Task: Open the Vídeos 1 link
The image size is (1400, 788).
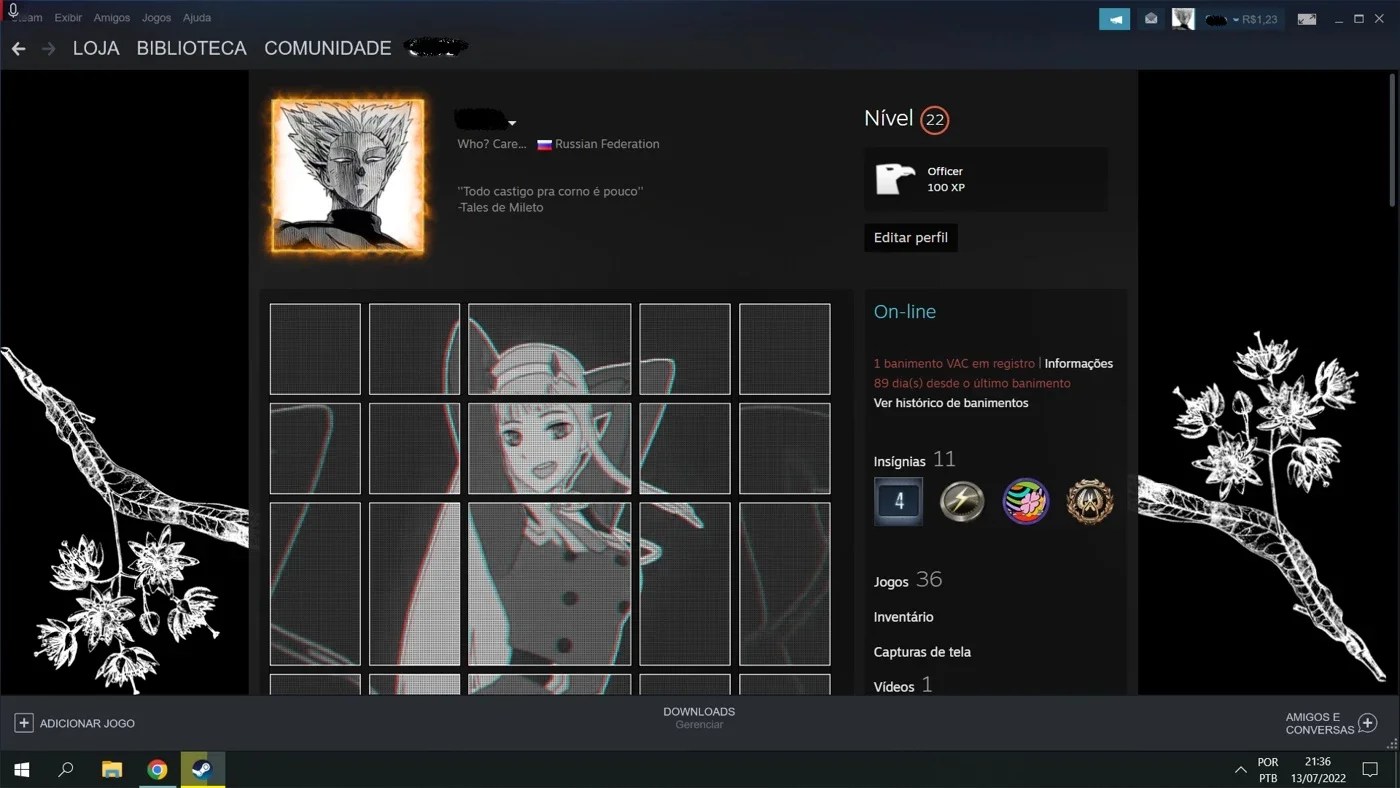Action: [902, 686]
